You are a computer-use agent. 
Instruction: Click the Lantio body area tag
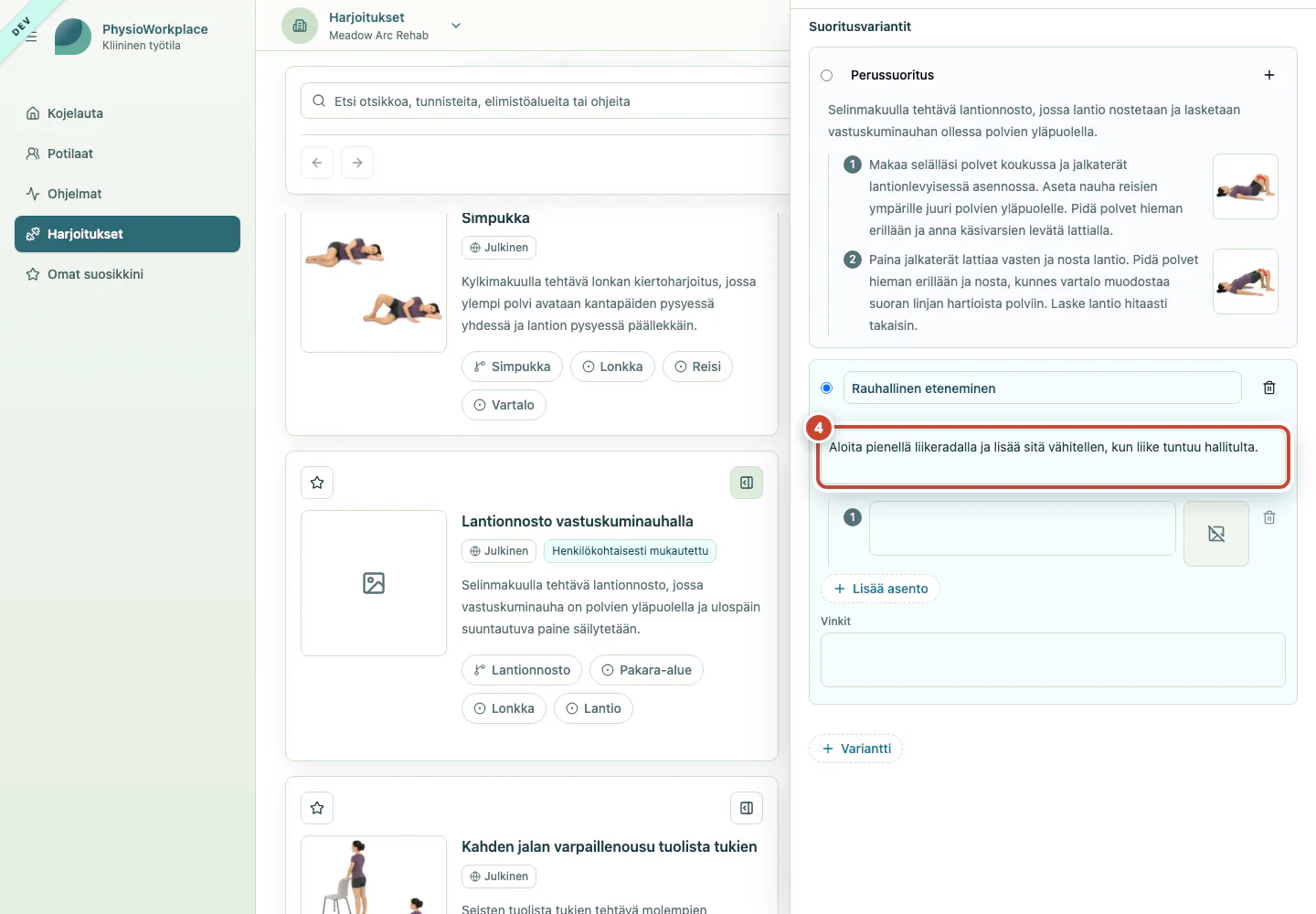[593, 708]
